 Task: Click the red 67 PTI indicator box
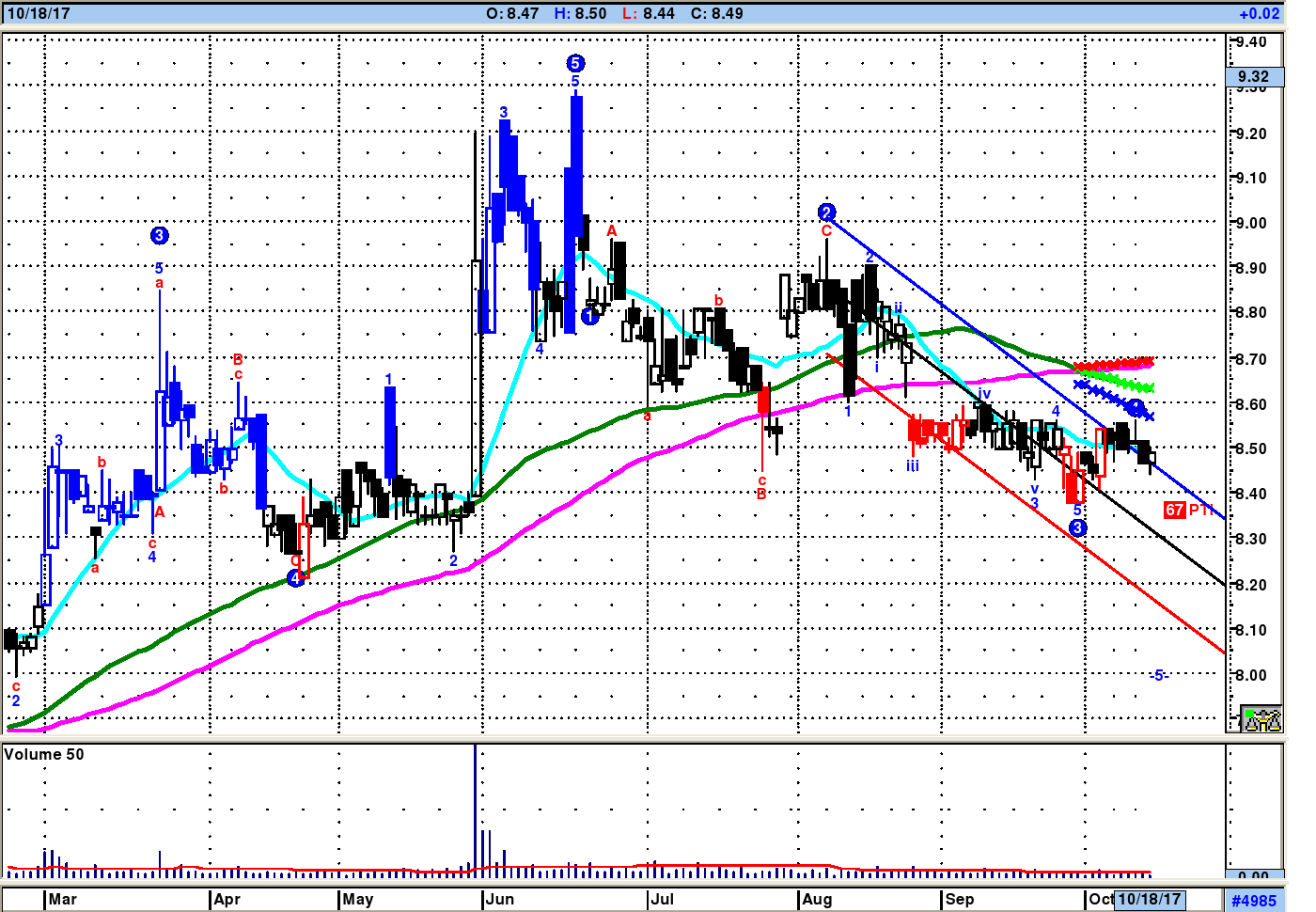[1174, 510]
